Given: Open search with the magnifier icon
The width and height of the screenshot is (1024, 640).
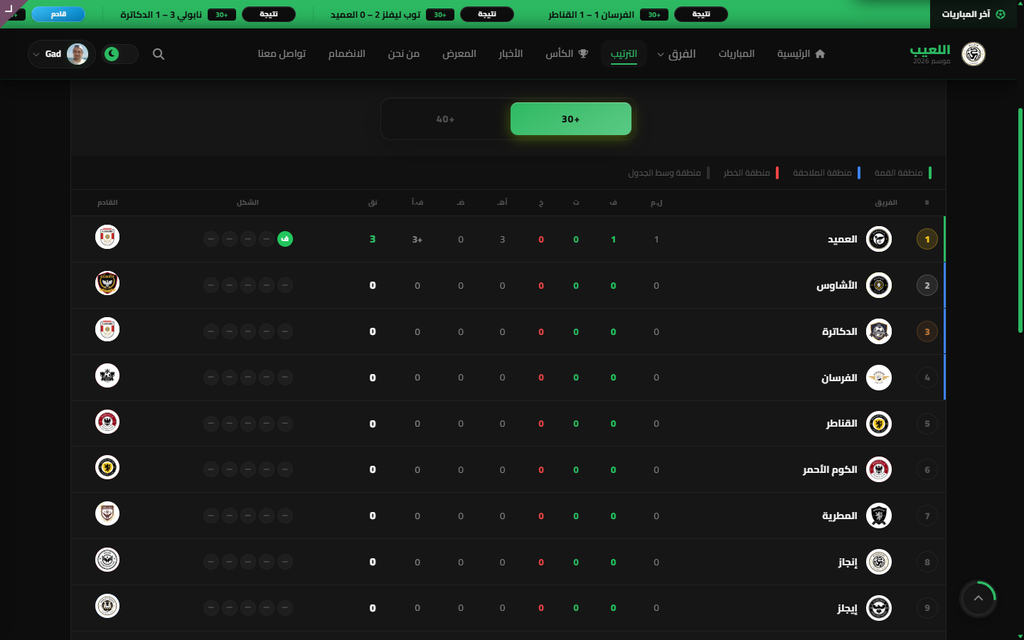Looking at the screenshot, I should 158,54.
